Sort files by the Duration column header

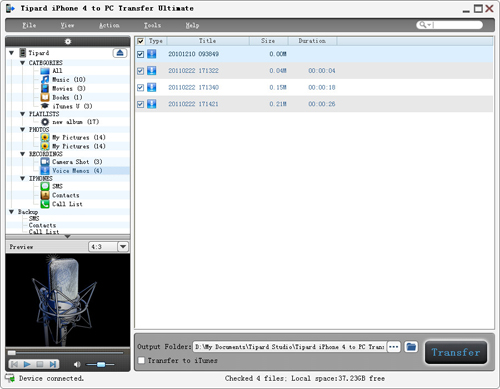point(312,41)
